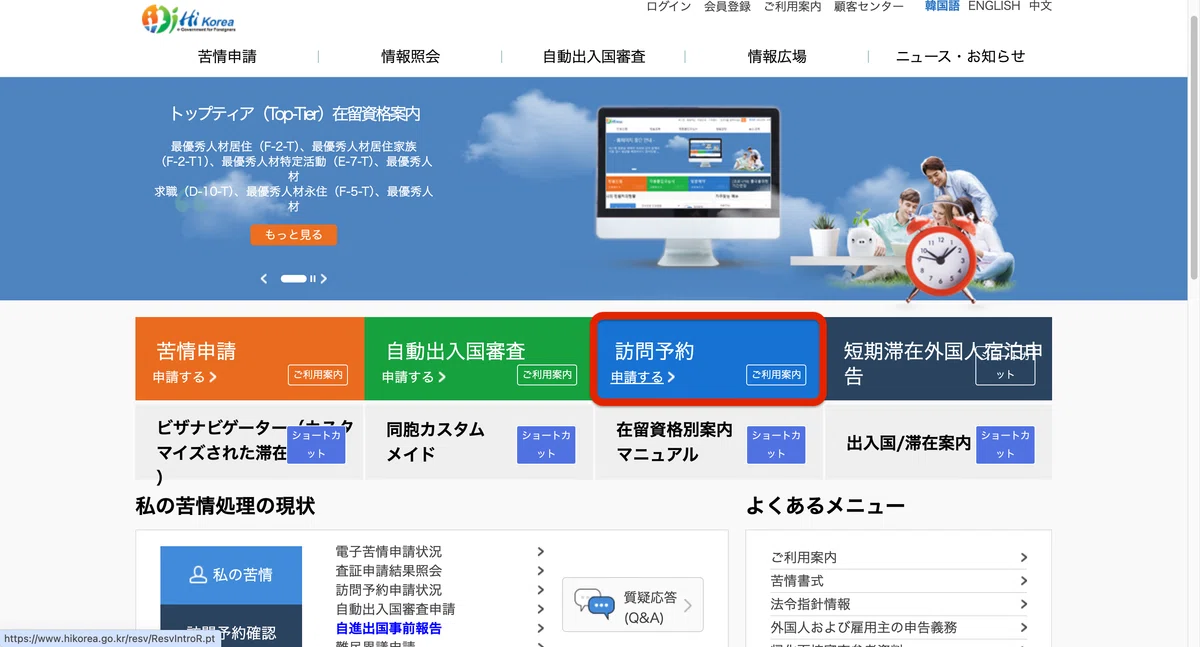This screenshot has width=1200, height=647.
Task: Open ニュース・お知らせ main menu
Action: tap(960, 56)
